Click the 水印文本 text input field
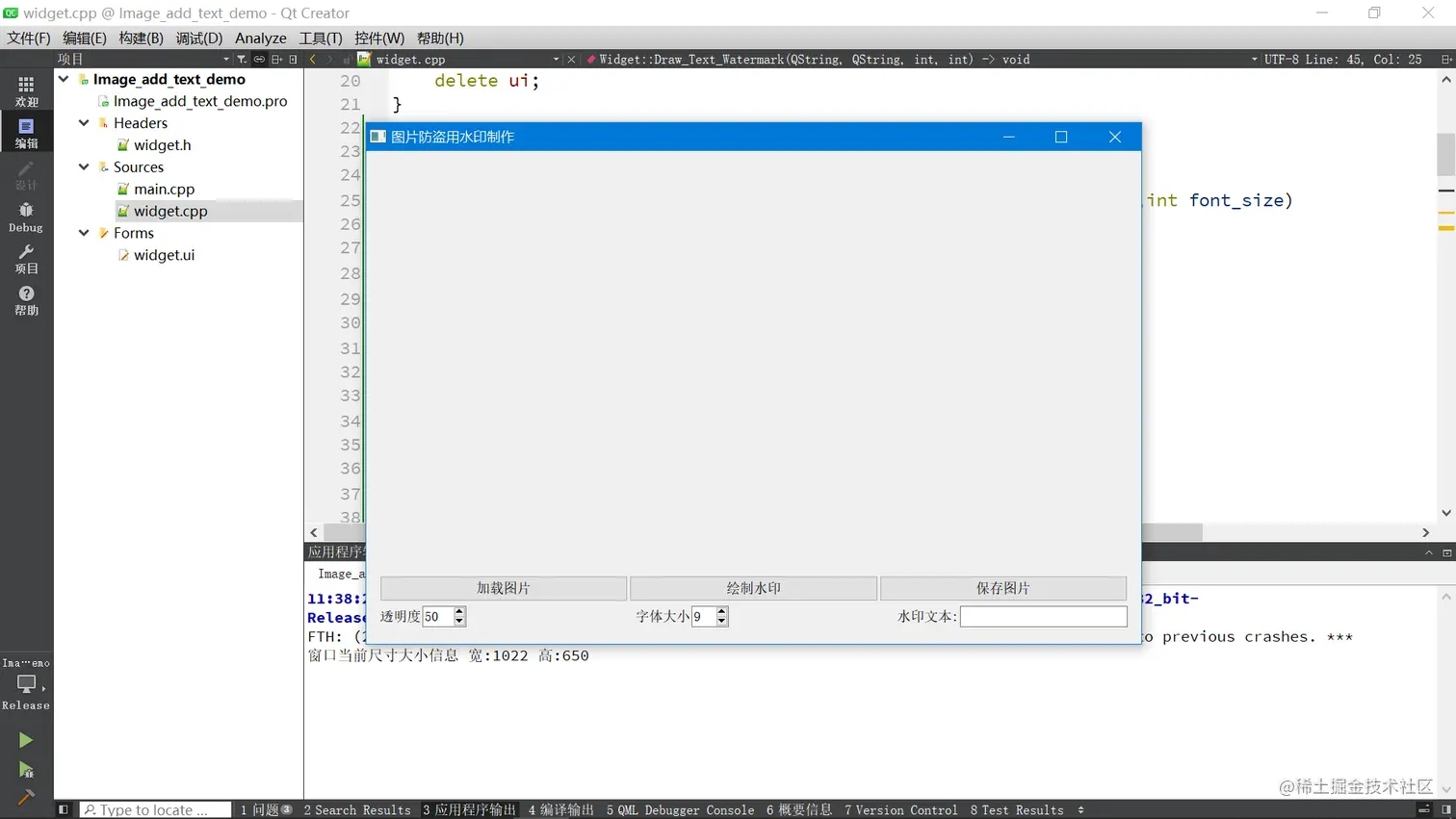Viewport: 1456px width, 819px height. tap(1044, 616)
